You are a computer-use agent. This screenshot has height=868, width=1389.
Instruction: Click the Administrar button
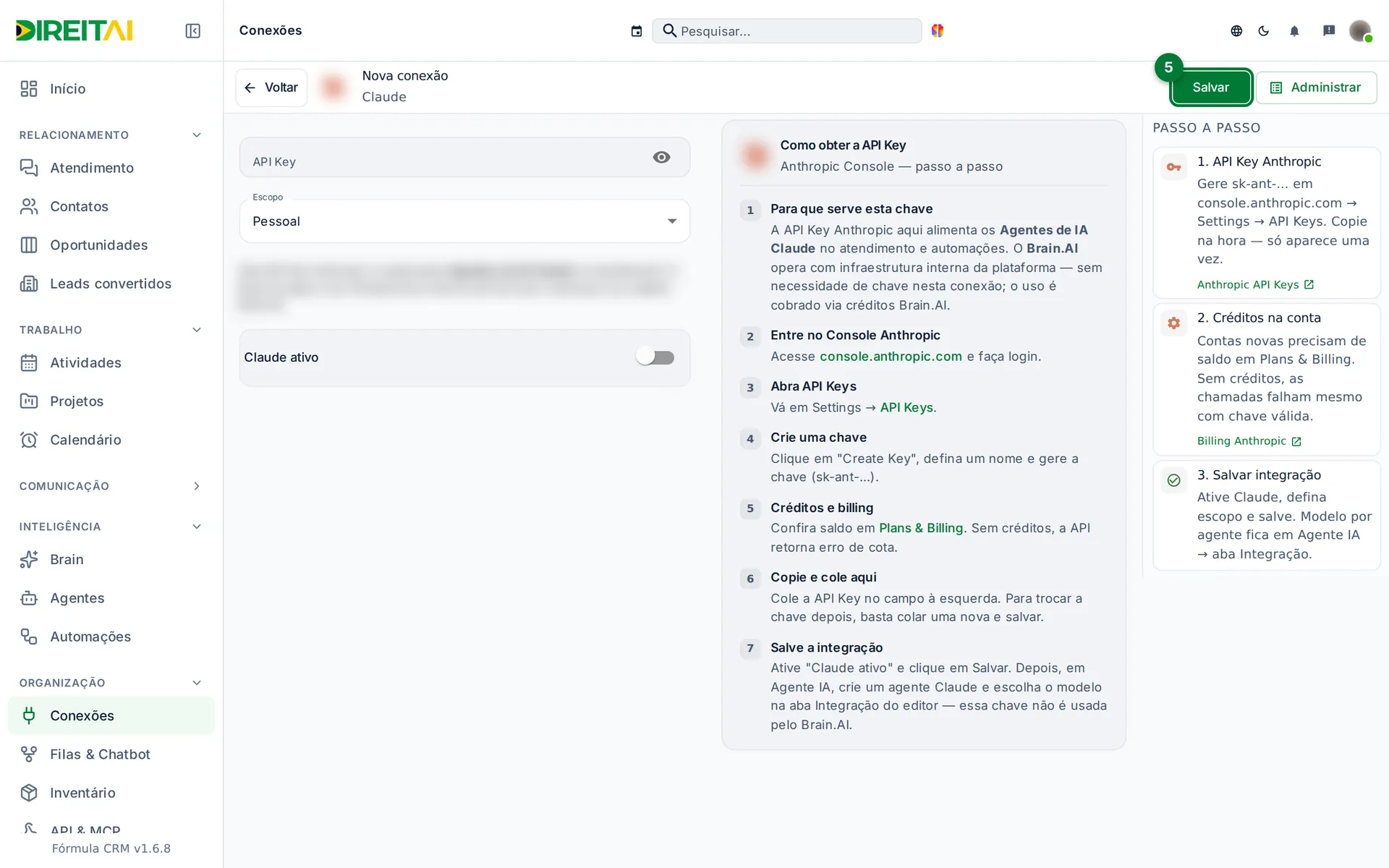(1316, 88)
